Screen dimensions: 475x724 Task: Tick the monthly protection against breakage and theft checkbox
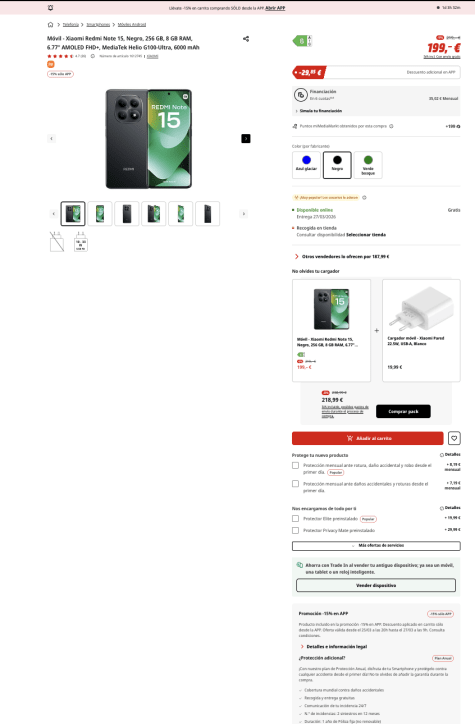(x=295, y=465)
